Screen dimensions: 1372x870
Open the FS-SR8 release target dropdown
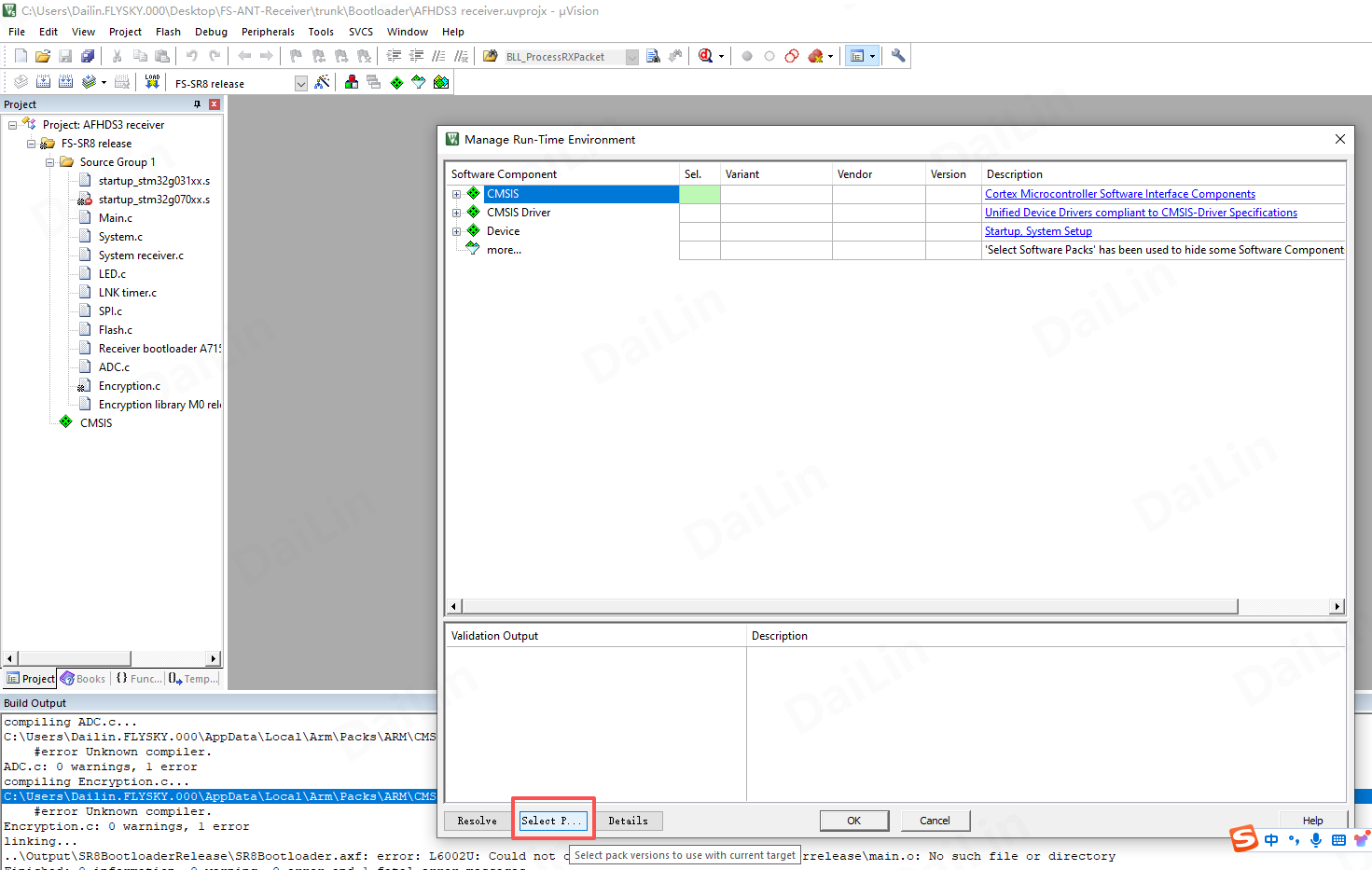pos(301,83)
